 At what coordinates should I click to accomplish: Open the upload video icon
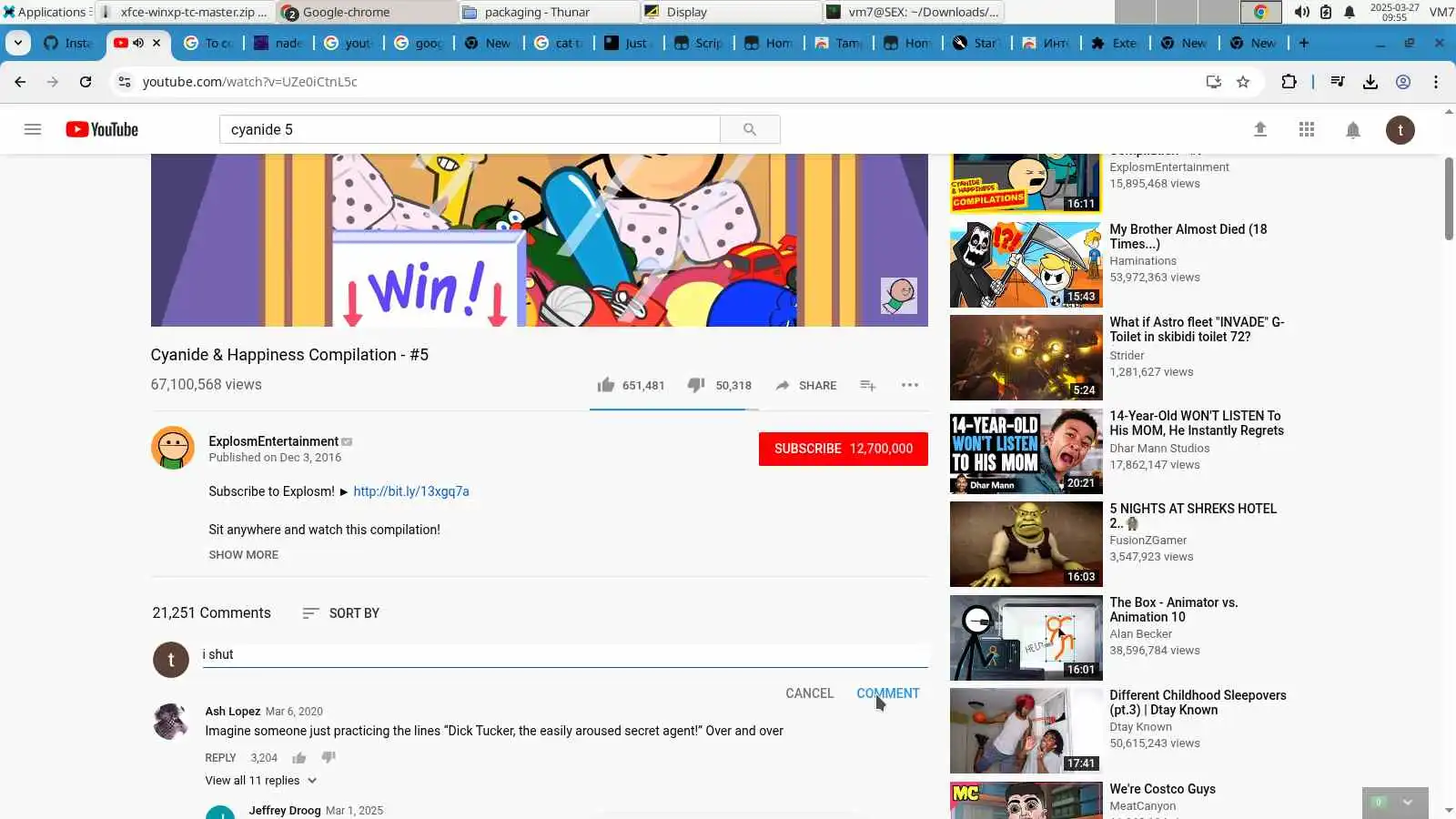tap(1260, 129)
